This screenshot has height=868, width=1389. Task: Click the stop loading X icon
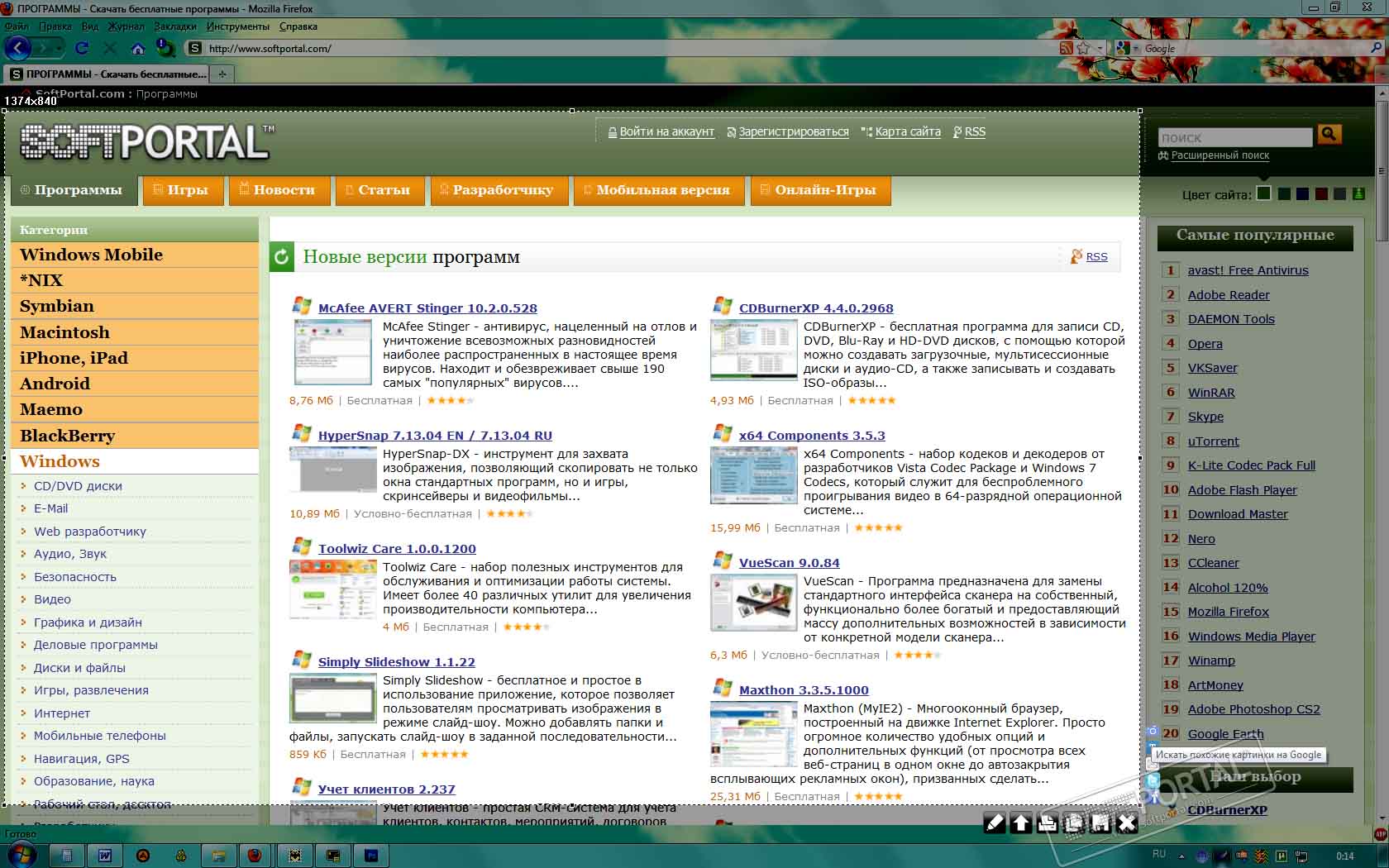pyautogui.click(x=108, y=49)
